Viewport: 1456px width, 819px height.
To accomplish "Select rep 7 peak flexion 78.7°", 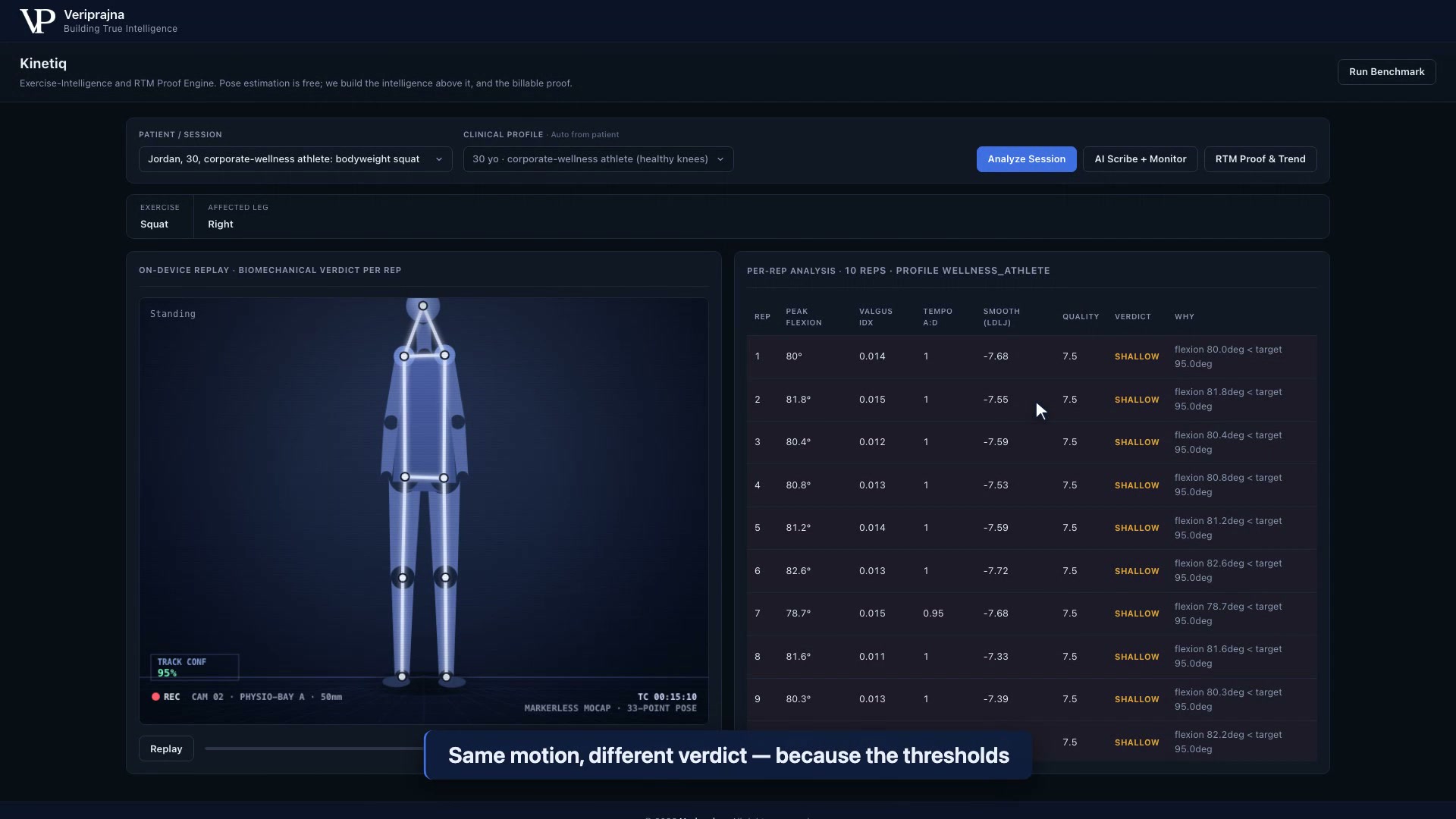I will 798,613.
